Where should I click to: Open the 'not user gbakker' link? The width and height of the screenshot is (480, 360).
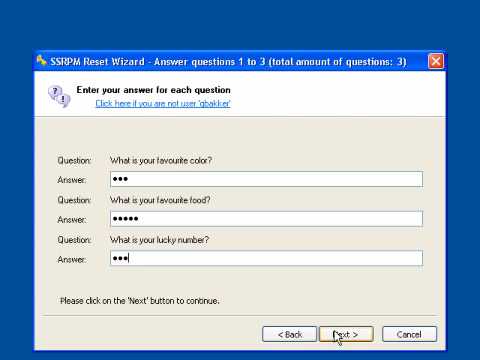tap(163, 104)
